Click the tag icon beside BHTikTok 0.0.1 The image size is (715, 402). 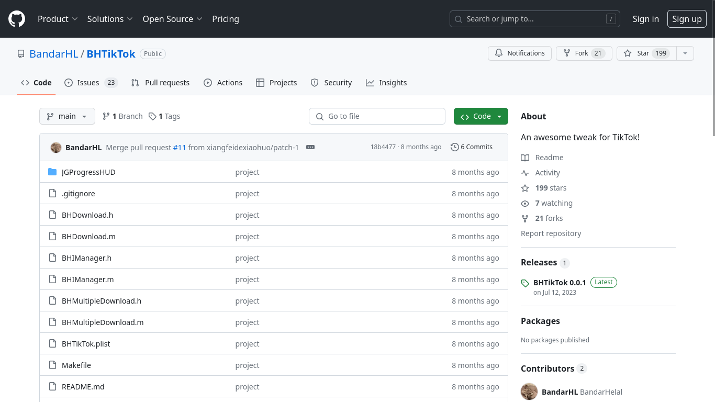[525, 283]
